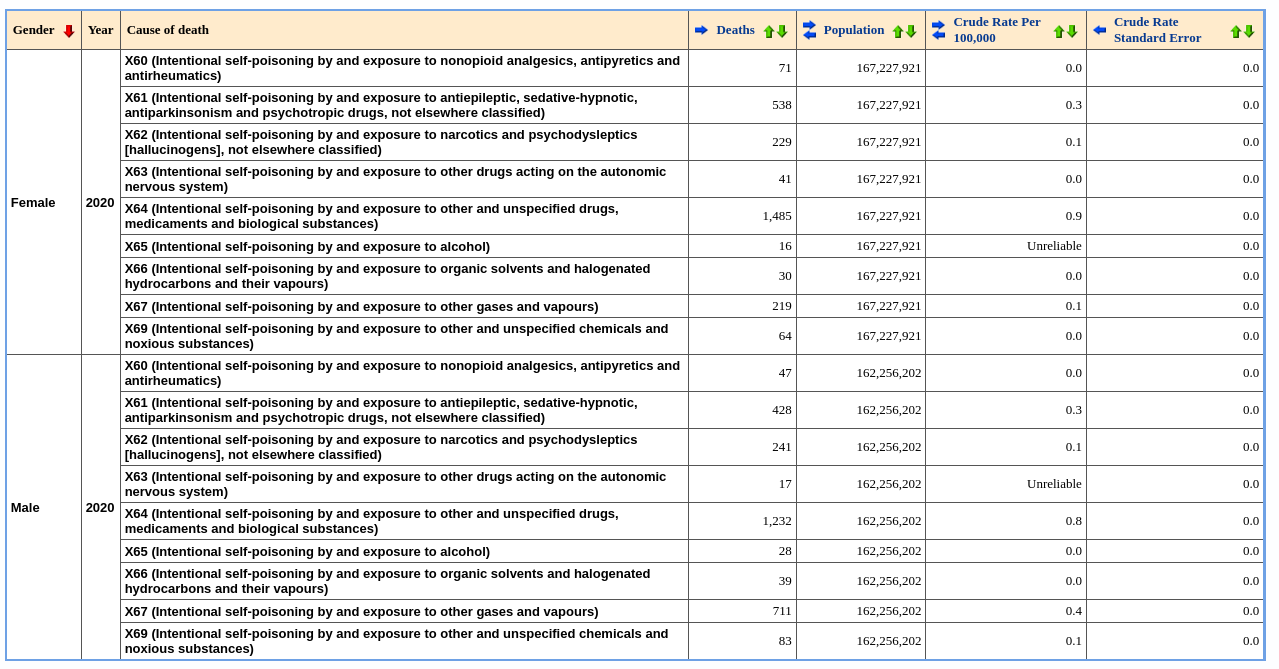
Task: Sort Deaths ascending with green up arrow
Action: (x=769, y=31)
